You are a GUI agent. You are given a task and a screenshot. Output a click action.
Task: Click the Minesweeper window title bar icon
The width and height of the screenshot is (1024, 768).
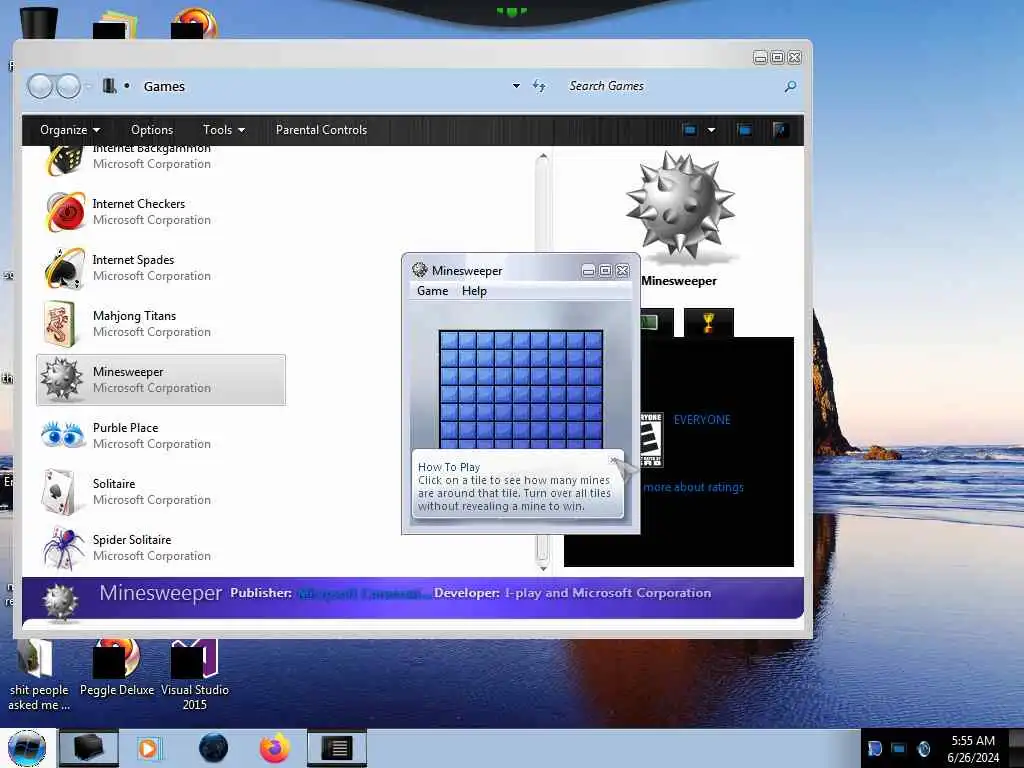(419, 270)
